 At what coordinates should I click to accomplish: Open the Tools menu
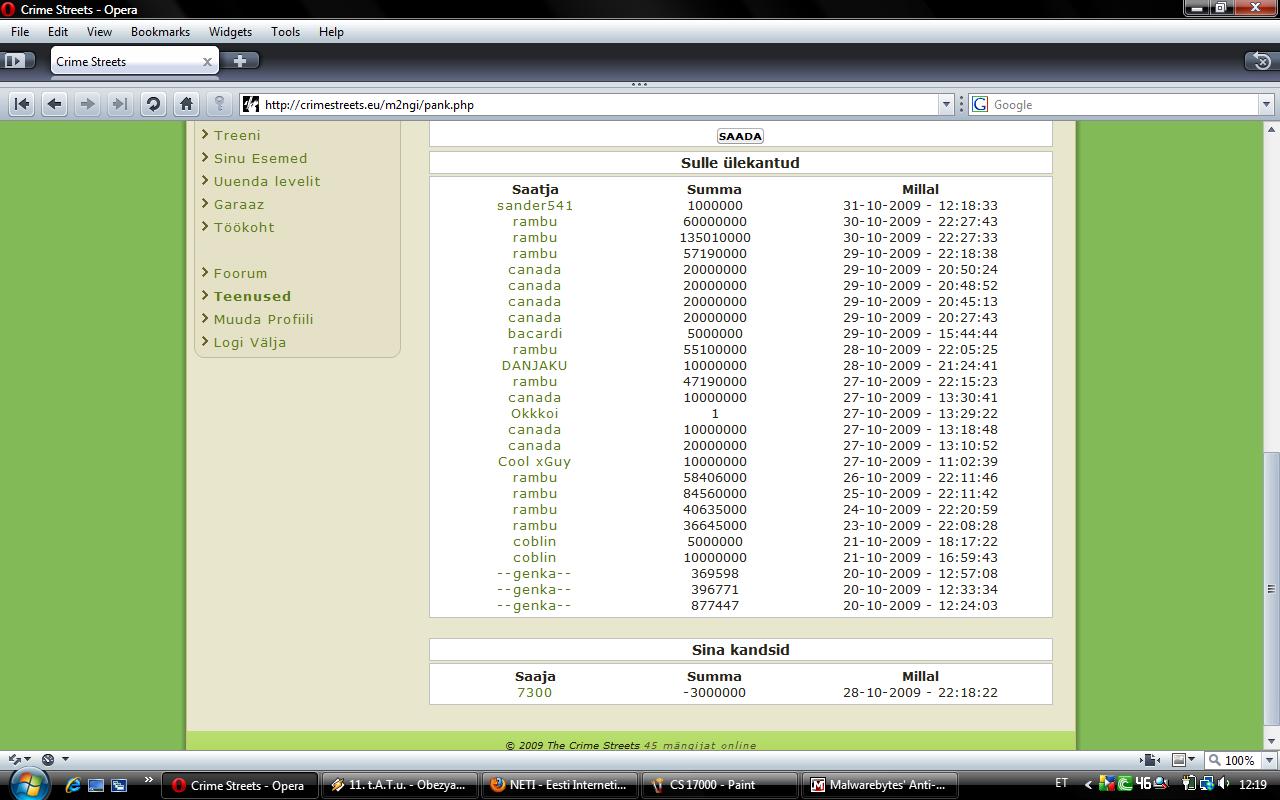tap(285, 31)
